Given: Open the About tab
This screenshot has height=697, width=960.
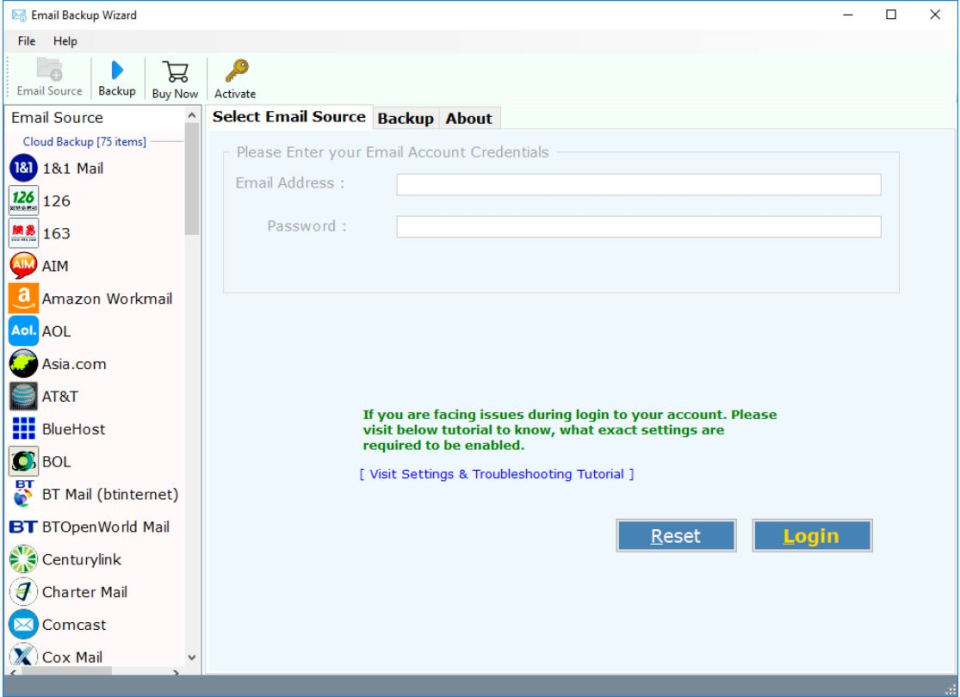Looking at the screenshot, I should click(x=469, y=117).
